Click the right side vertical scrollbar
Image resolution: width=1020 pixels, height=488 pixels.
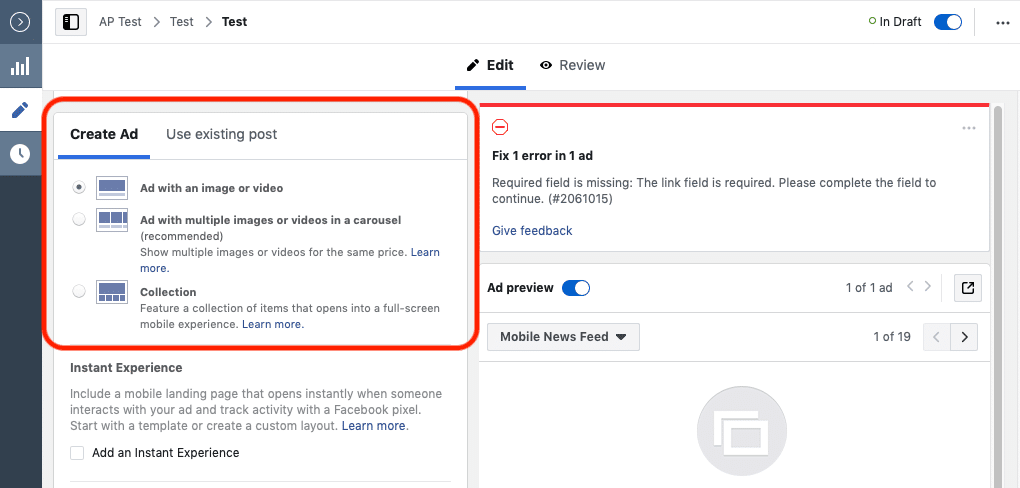999,295
